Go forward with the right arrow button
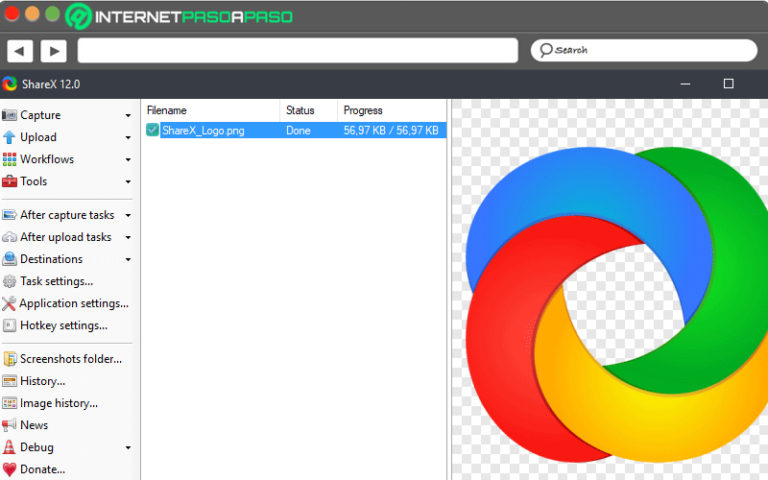 [54, 50]
